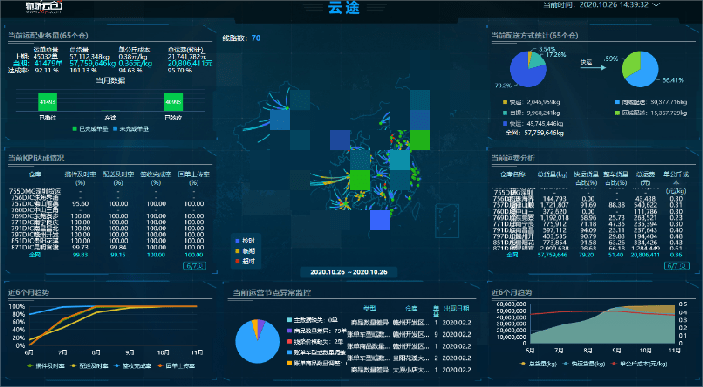The image size is (703, 387).
Task: Click 7月 axis label in left trend chart
Action: [63, 352]
